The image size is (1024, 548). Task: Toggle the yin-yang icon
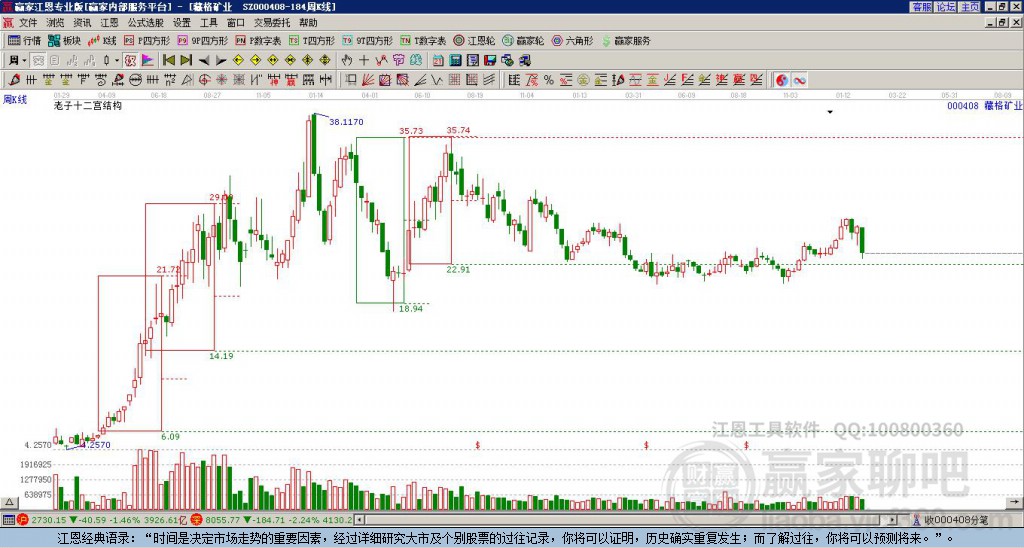tap(782, 80)
